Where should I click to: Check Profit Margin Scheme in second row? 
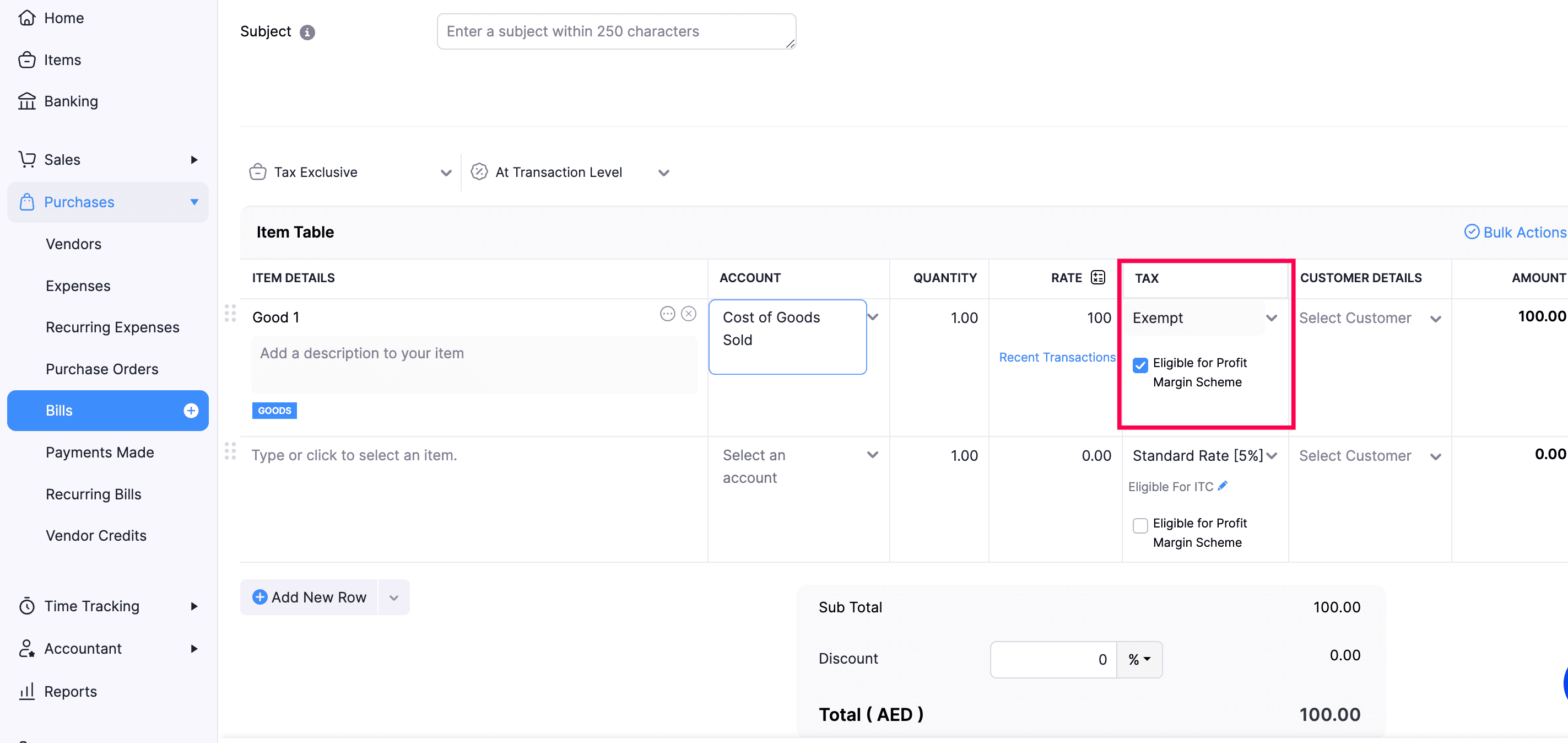click(x=1140, y=525)
